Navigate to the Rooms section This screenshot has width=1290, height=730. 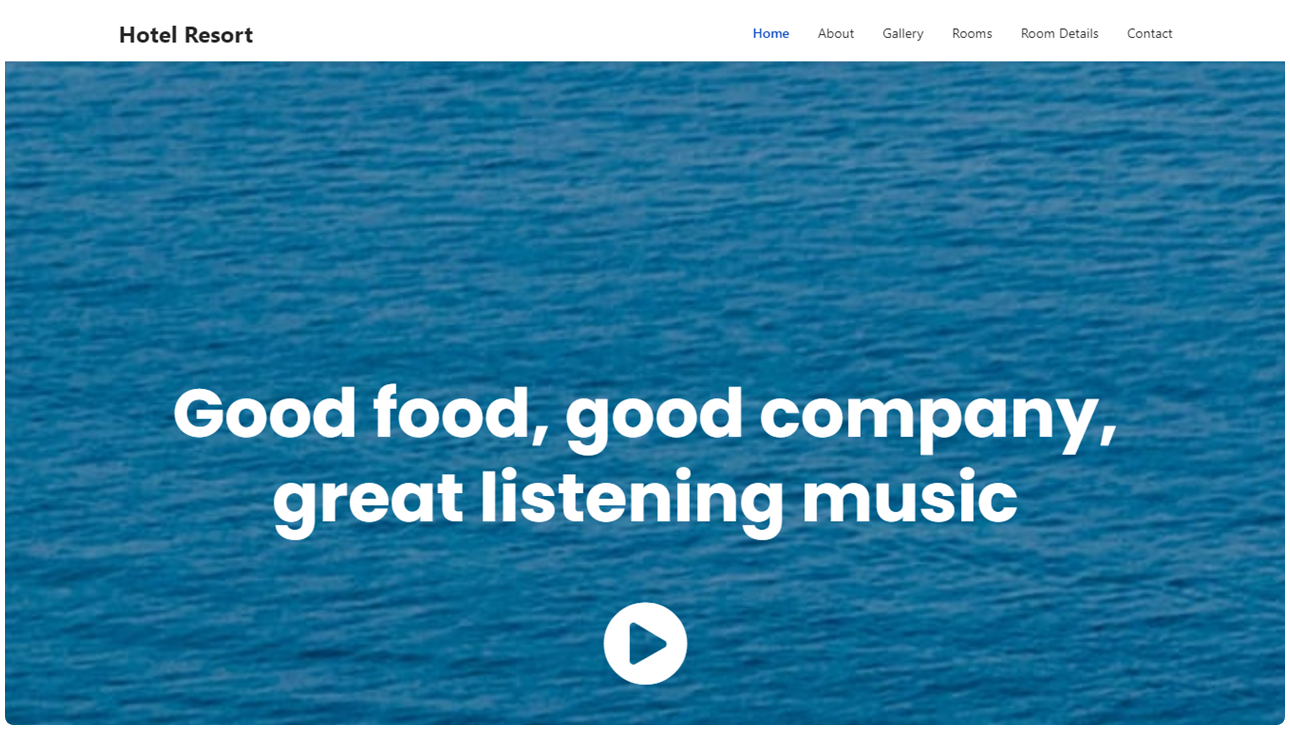[x=972, y=33]
